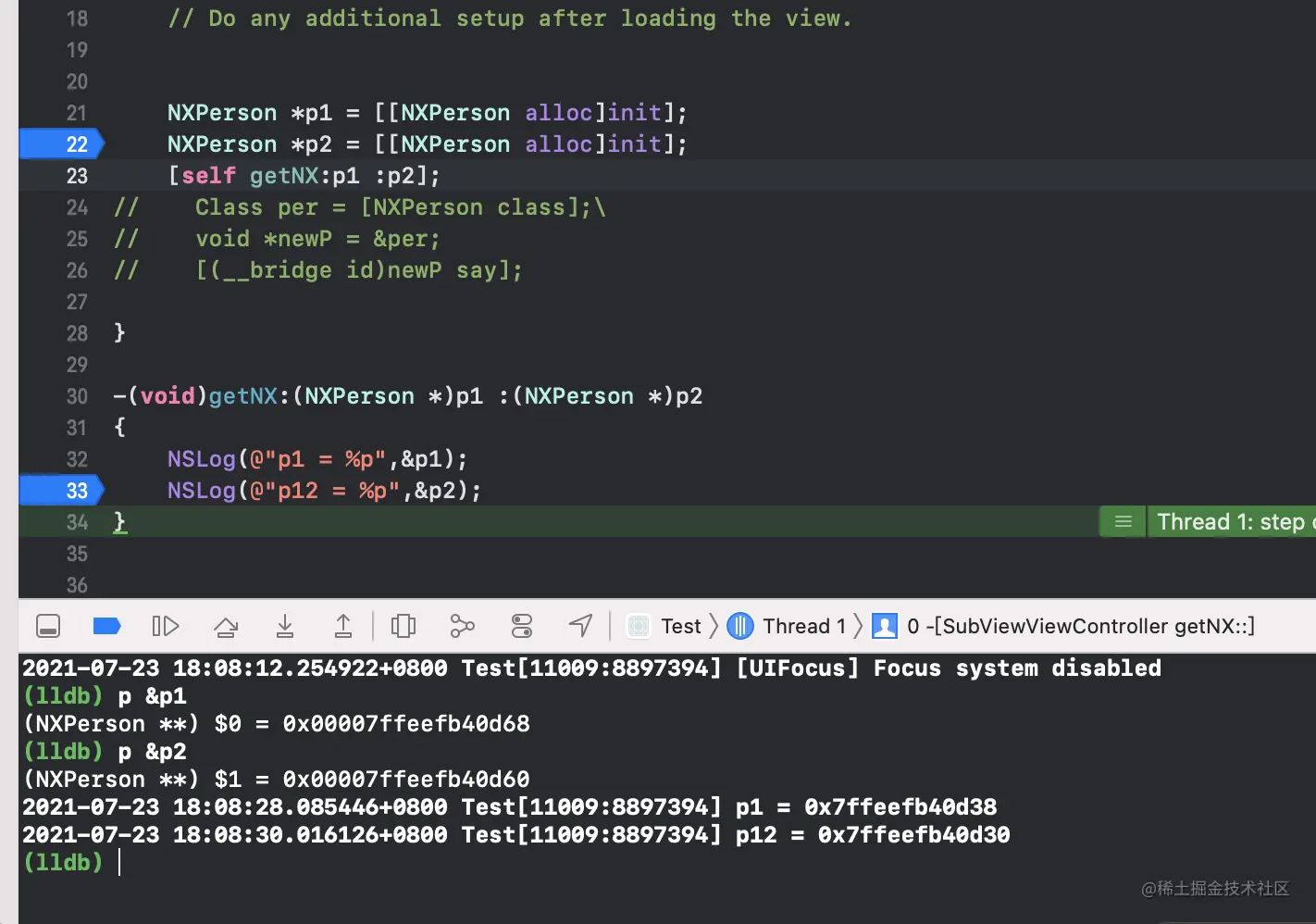Viewport: 1316px width, 924px height.
Task: Click the Thread 1 step annotation
Action: point(1232,522)
